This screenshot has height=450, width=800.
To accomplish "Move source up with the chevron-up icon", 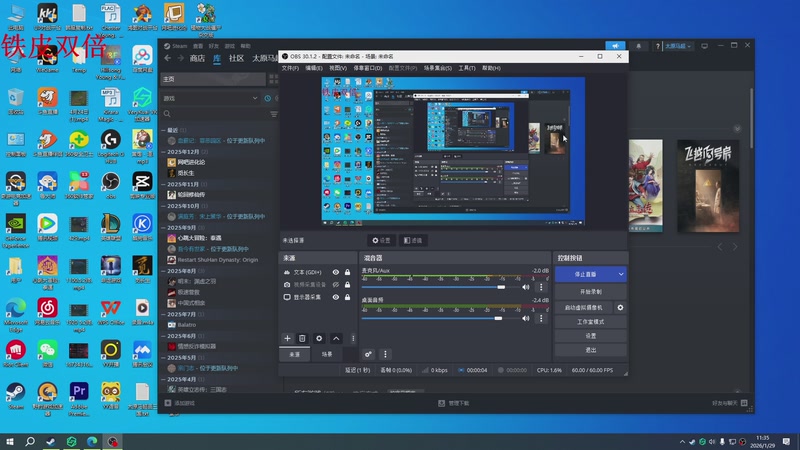I will pyautogui.click(x=336, y=338).
